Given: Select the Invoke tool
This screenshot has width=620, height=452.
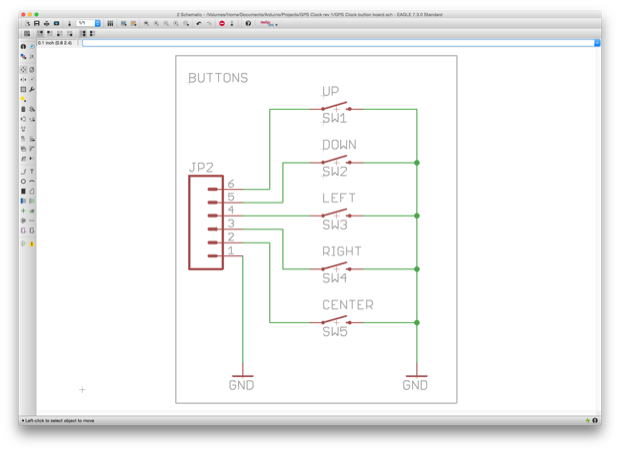Looking at the screenshot, I should (32, 159).
